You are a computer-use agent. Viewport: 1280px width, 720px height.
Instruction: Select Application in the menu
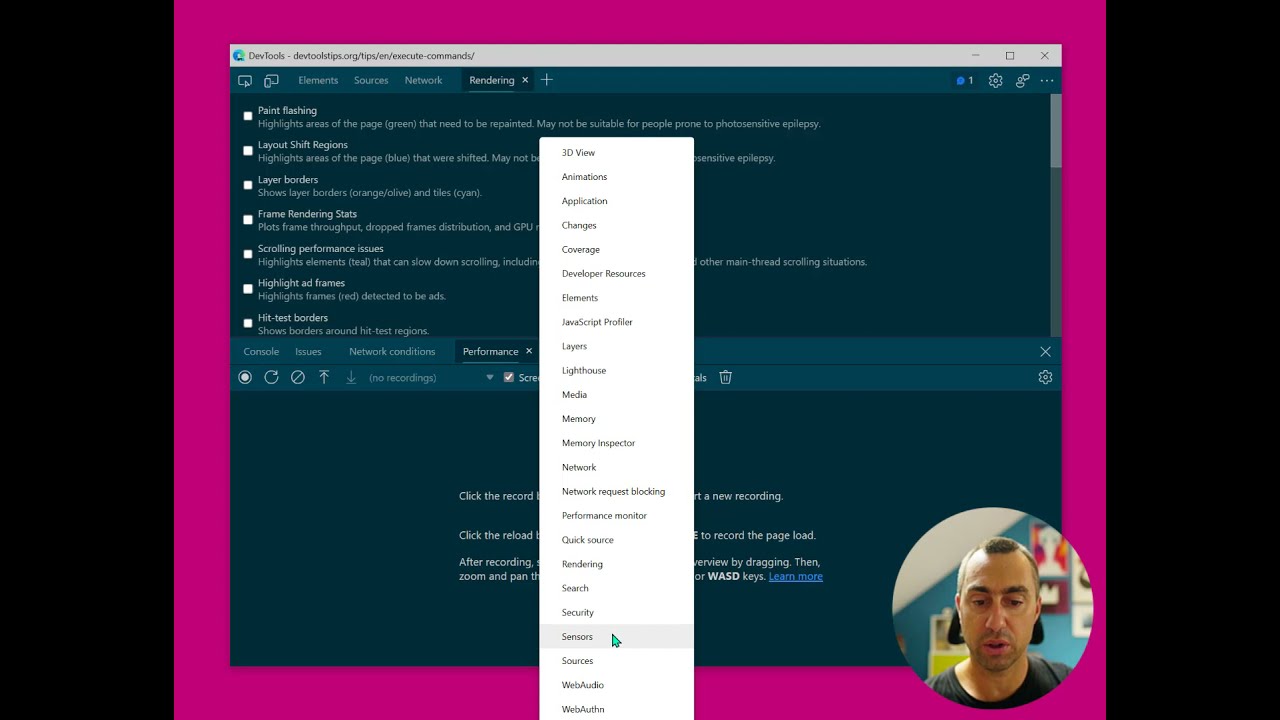coord(616,201)
